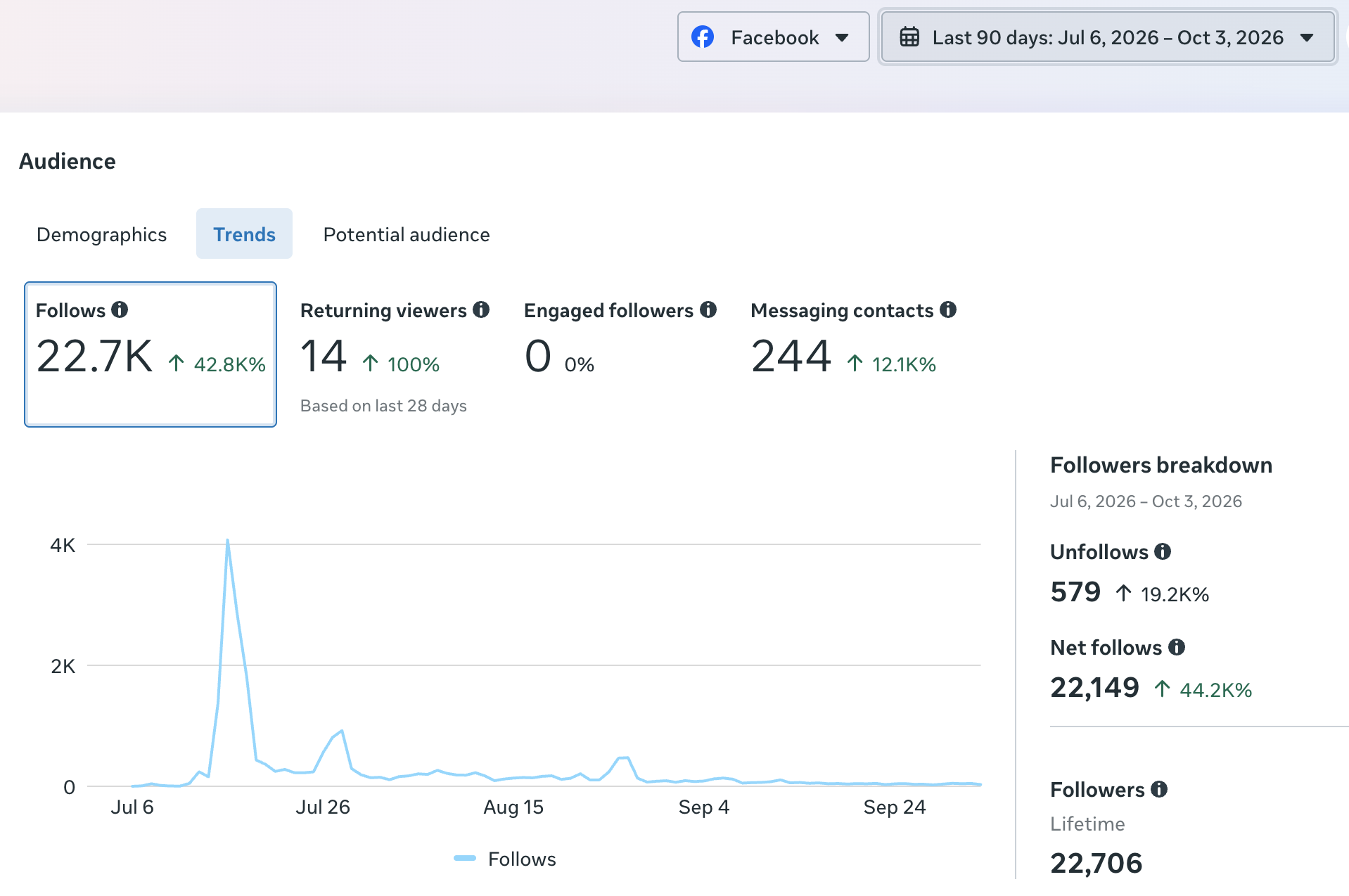Click the info icon next to Unfollows
The height and width of the screenshot is (896, 1349).
pyautogui.click(x=1163, y=551)
